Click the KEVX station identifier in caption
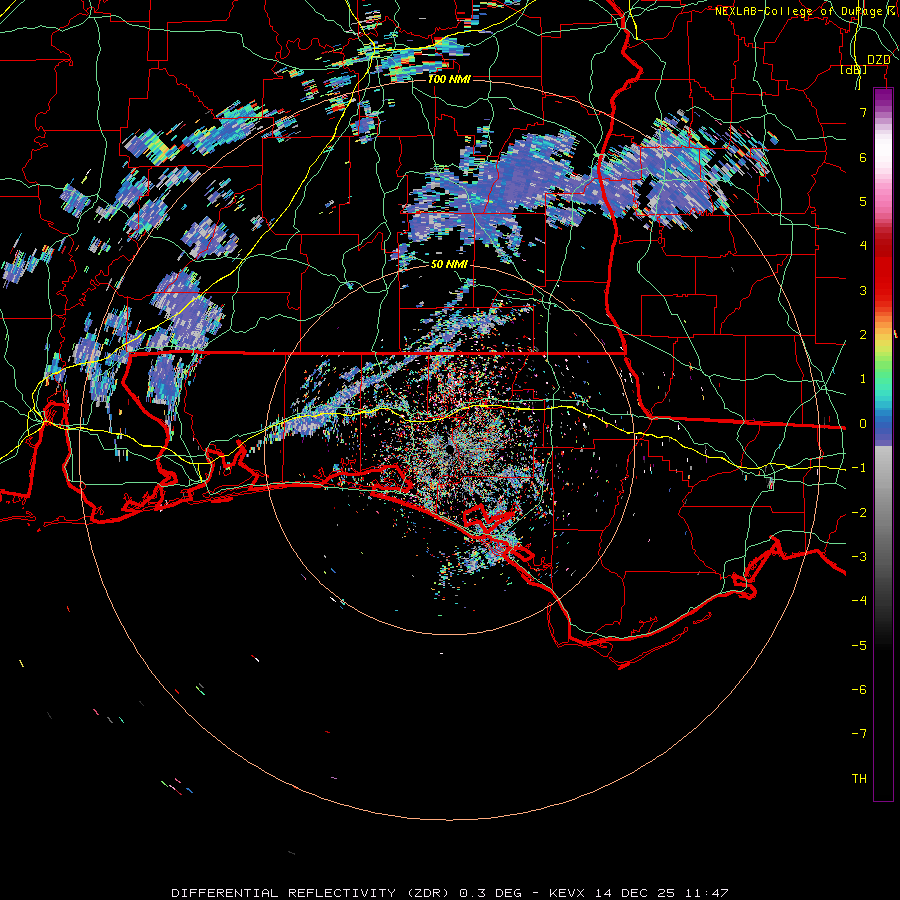900x900 pixels. (x=567, y=893)
